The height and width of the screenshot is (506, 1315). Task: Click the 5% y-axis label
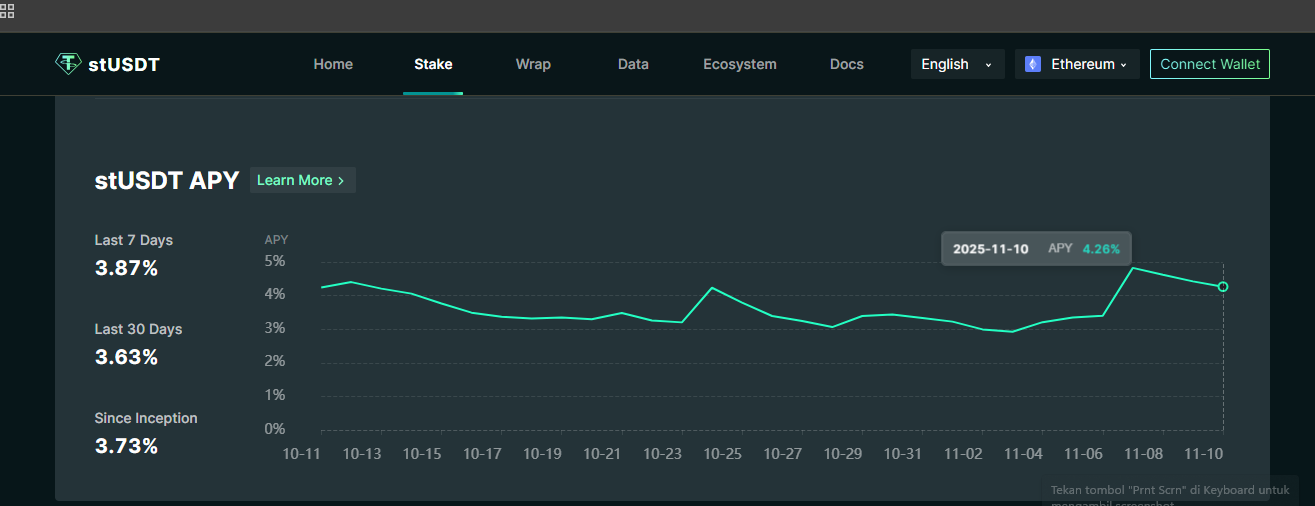click(x=275, y=261)
